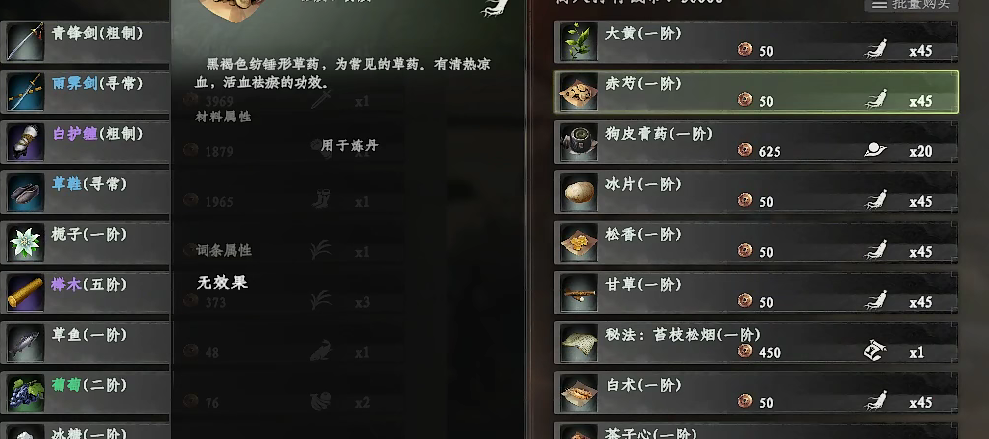Click the 青锋剑 sword icon
This screenshot has height=439, width=989.
[26, 42]
